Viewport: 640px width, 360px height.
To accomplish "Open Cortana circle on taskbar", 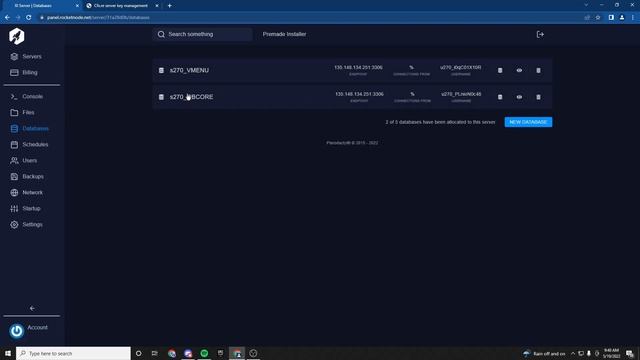I will point(139,353).
